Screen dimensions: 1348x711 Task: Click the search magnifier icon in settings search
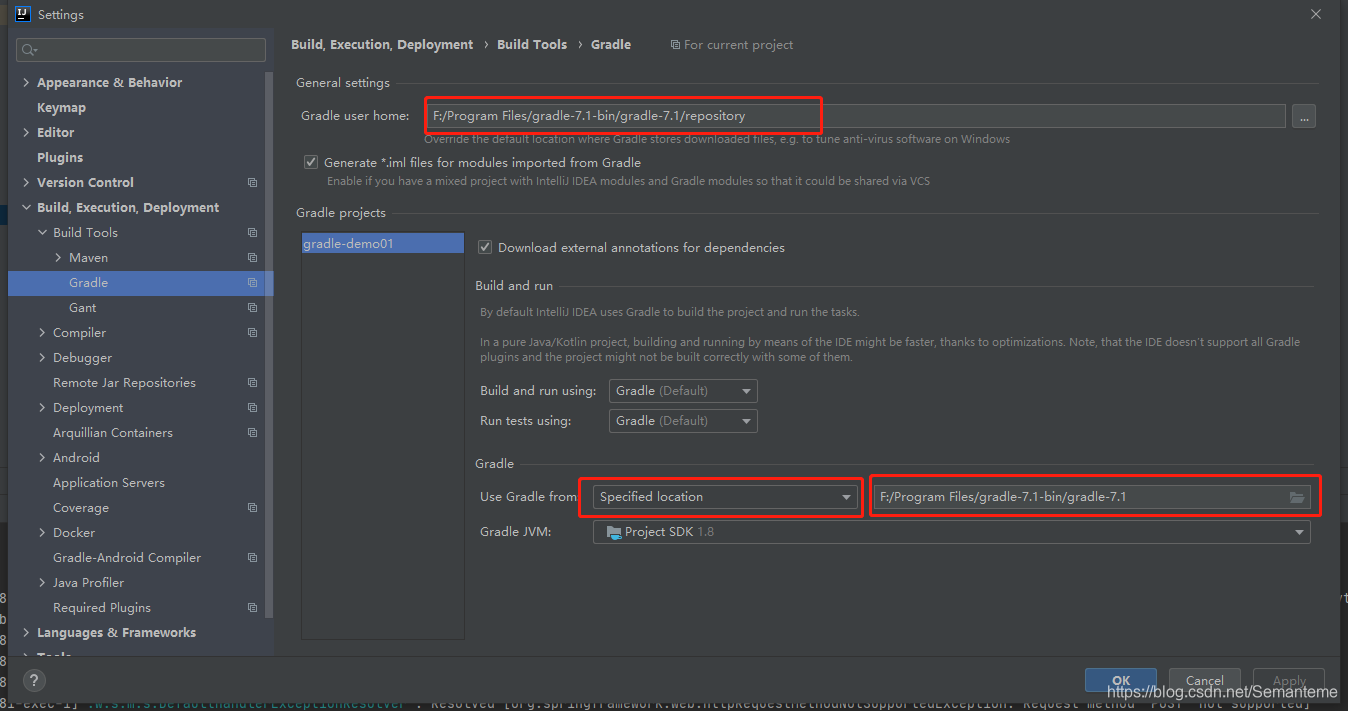tap(29, 50)
